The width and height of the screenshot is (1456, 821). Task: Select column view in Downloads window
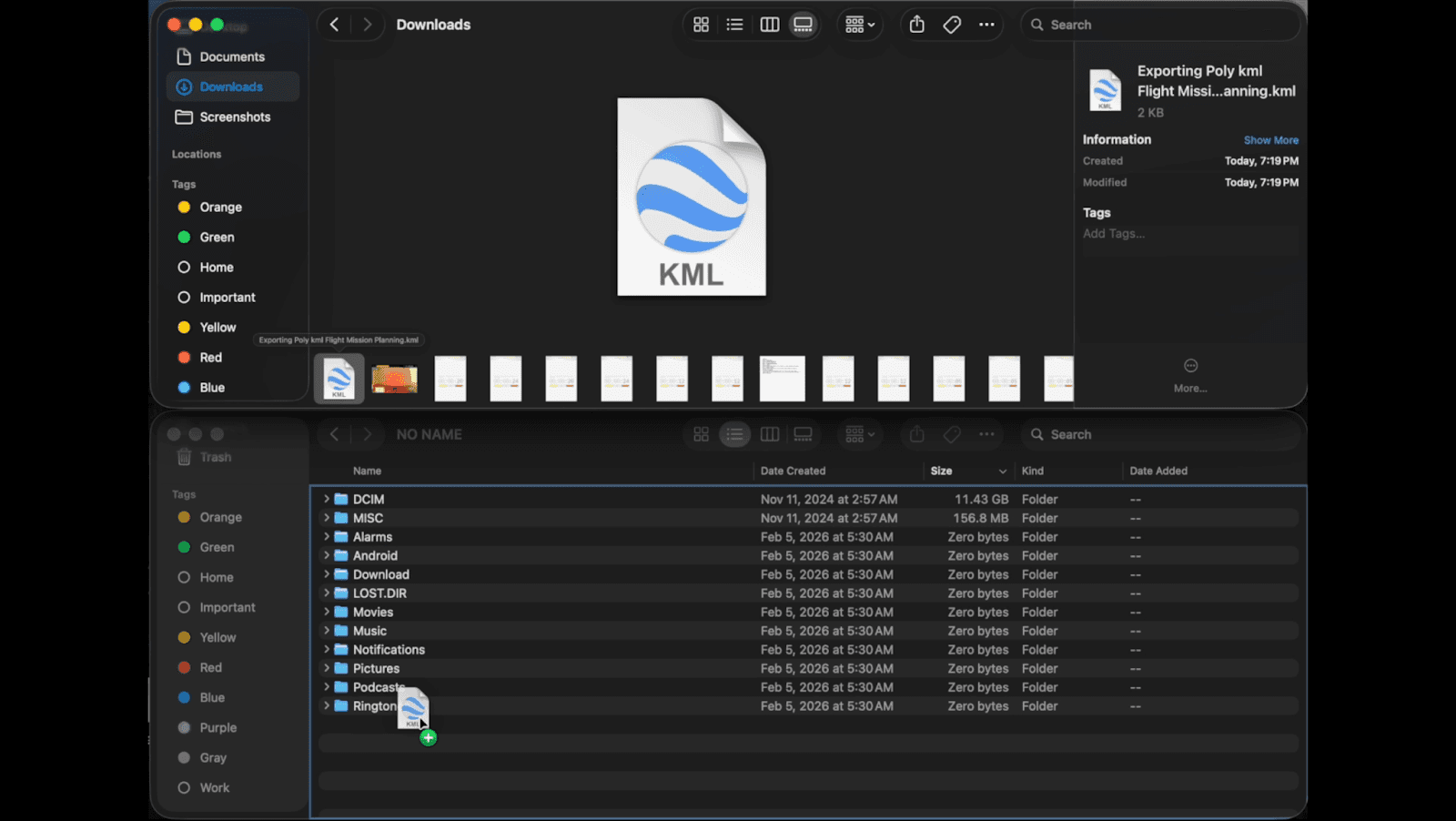pos(769,25)
